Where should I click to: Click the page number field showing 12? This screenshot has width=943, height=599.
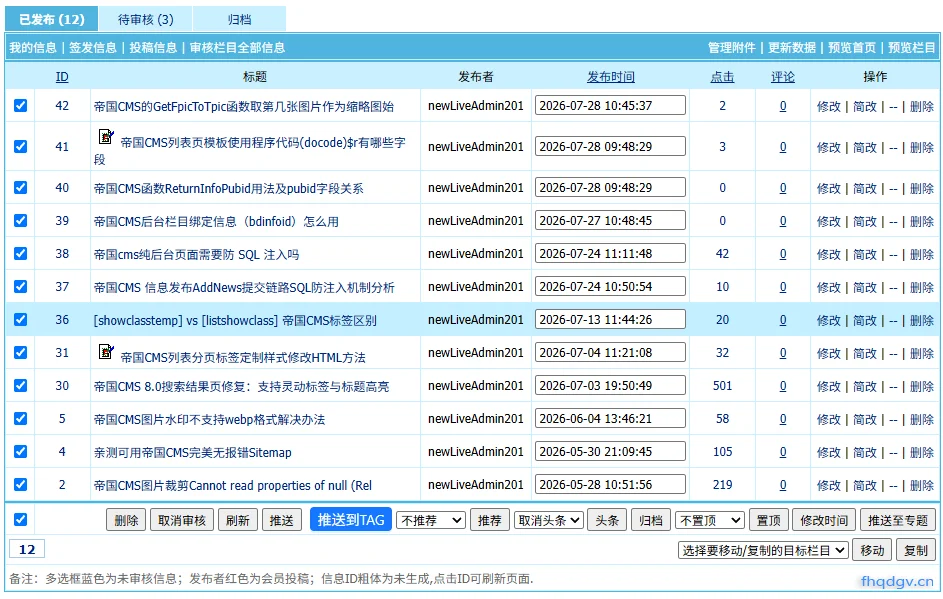[x=27, y=549]
